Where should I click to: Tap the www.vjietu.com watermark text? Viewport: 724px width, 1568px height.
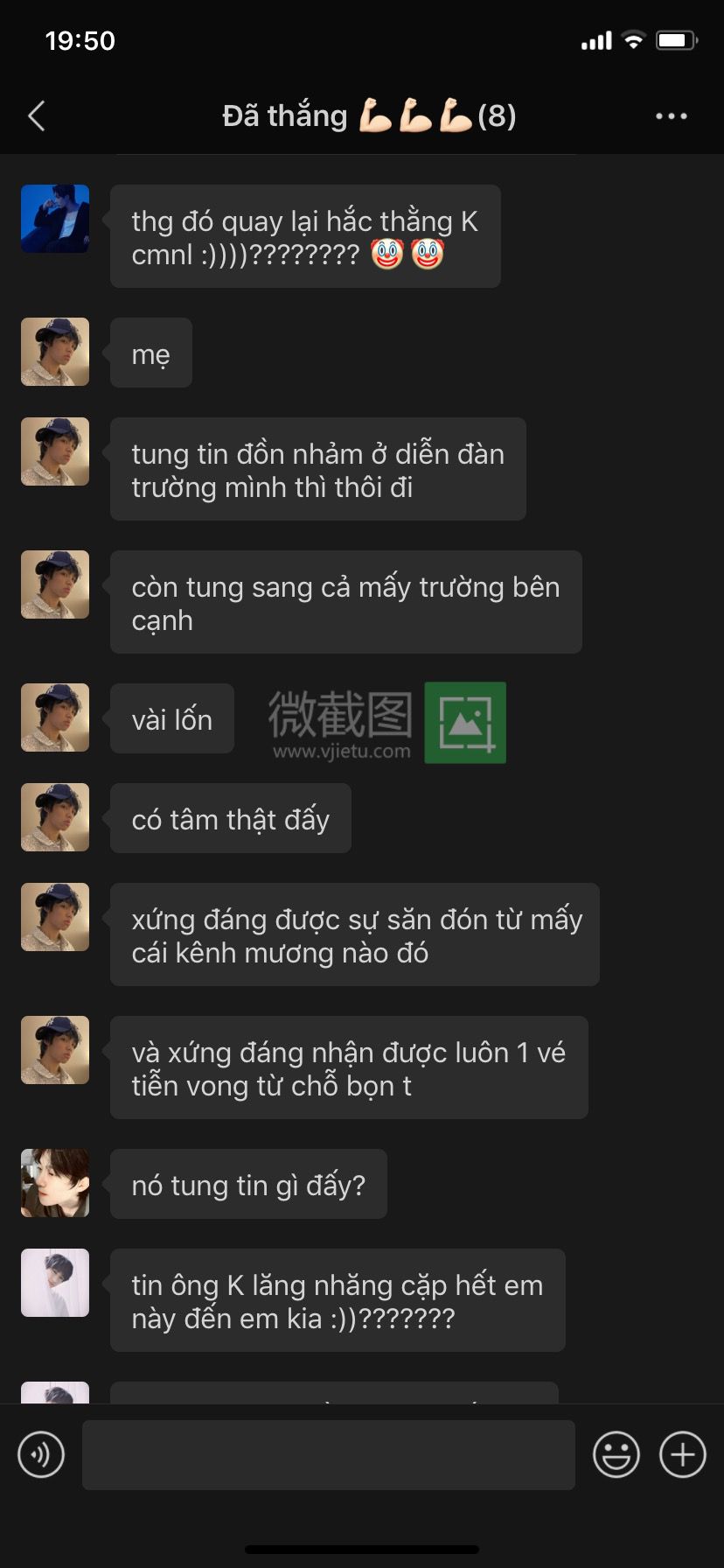(x=341, y=751)
